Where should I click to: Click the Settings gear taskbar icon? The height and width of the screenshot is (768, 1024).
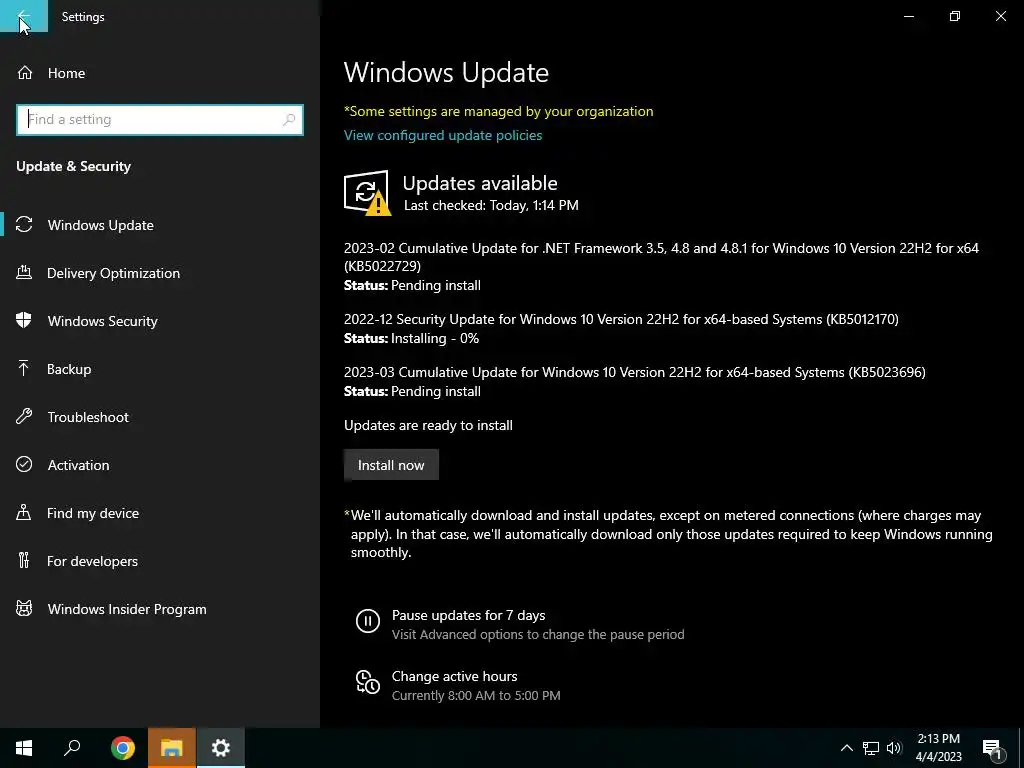click(221, 748)
